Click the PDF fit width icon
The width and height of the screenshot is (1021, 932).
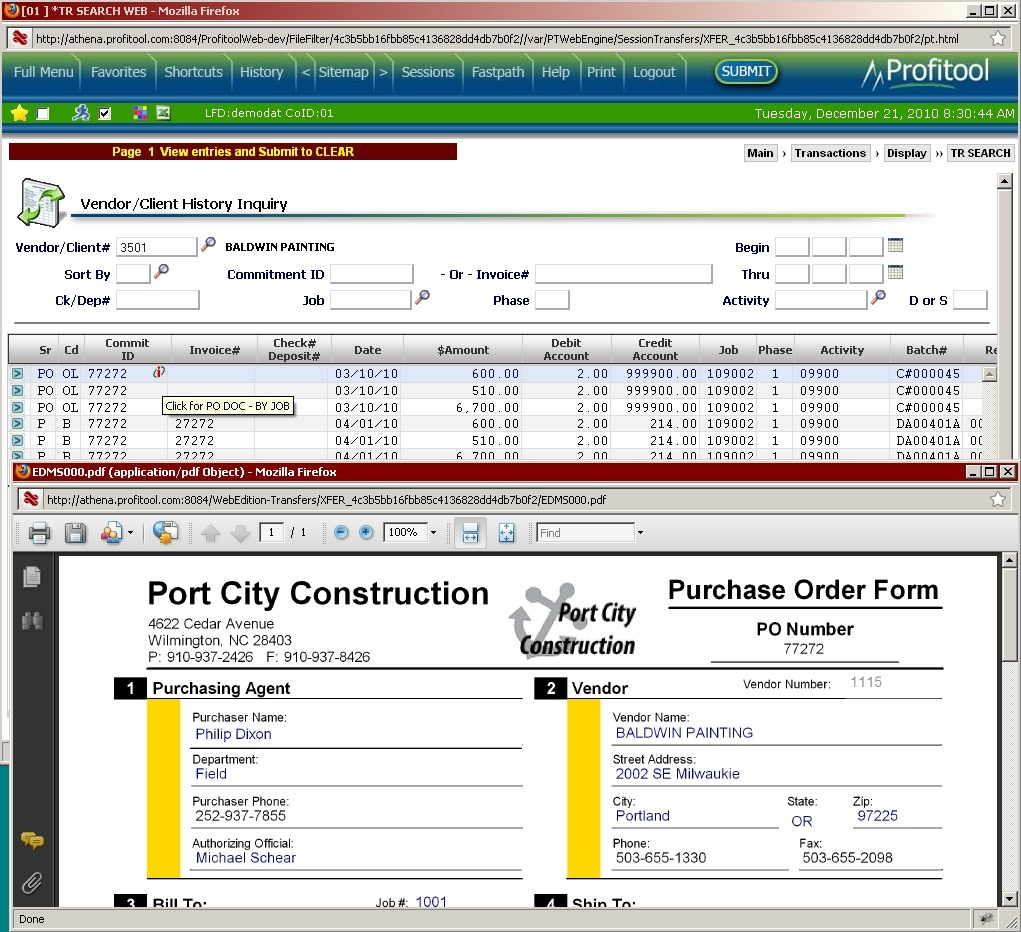pyautogui.click(x=470, y=533)
